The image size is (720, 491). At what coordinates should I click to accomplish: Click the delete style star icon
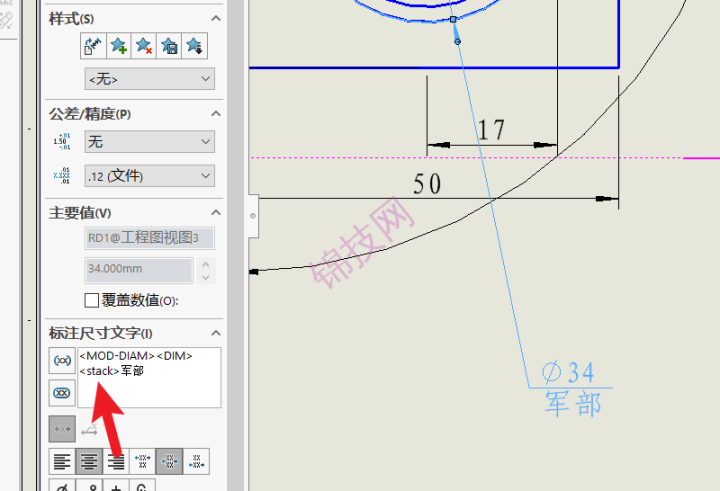[x=144, y=46]
